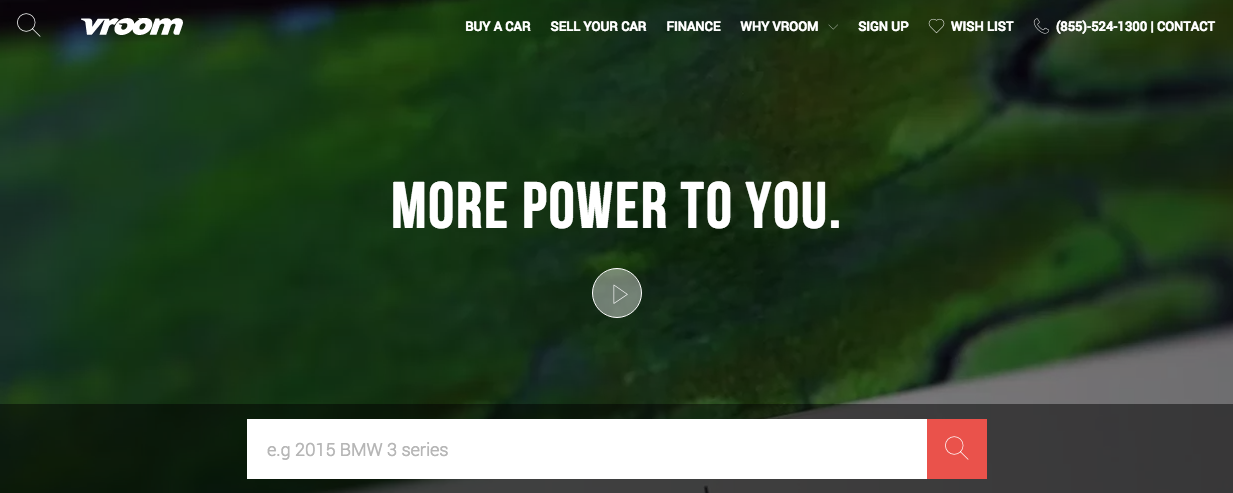Open the Why Vroom menu label
1233x493 pixels.
779,26
